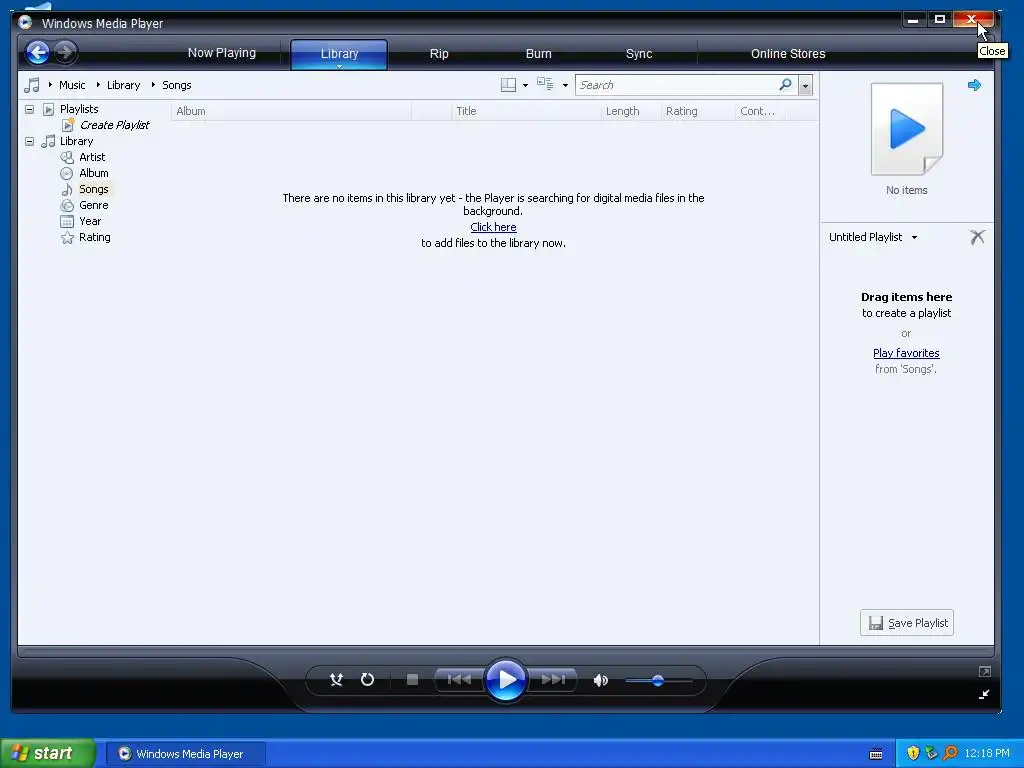Open the Music breadcrumb arrow

pyautogui.click(x=50, y=85)
